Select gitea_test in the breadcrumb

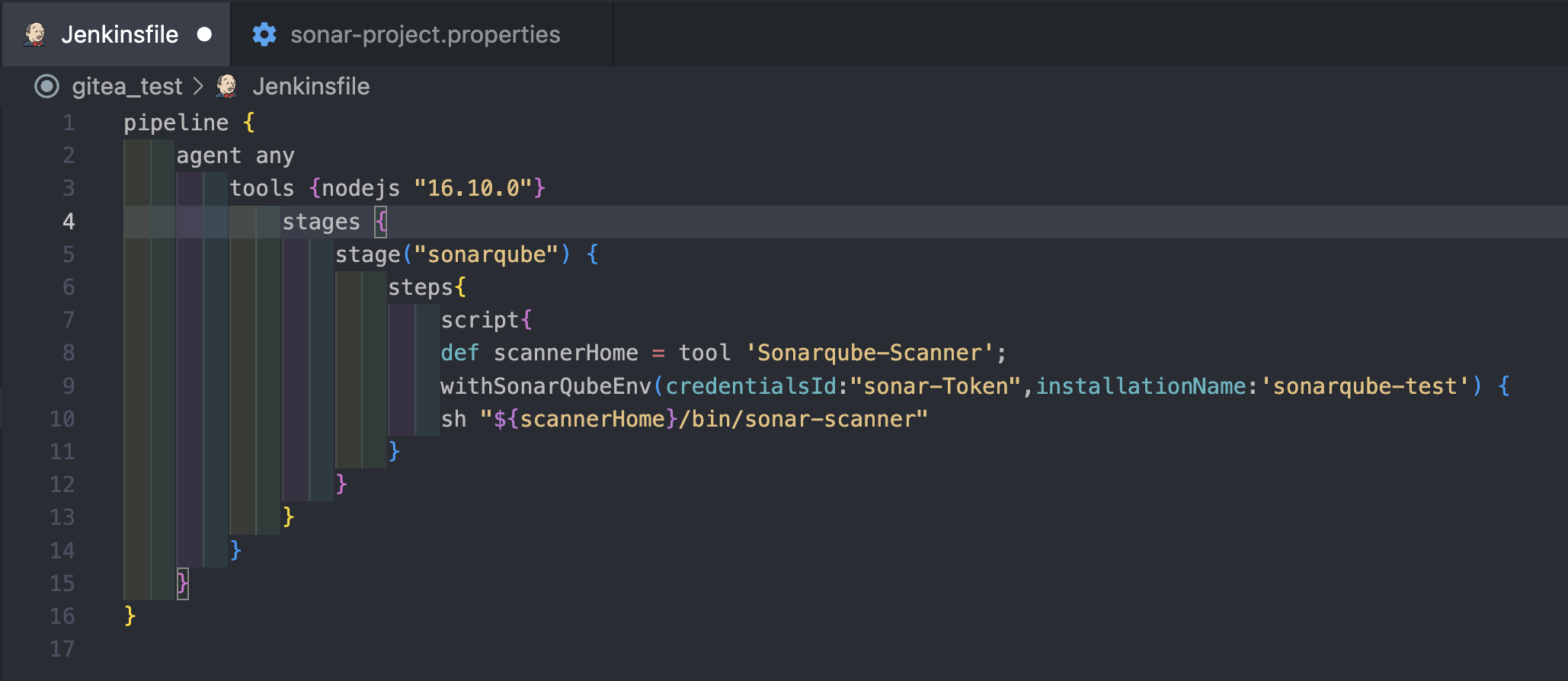(x=127, y=86)
